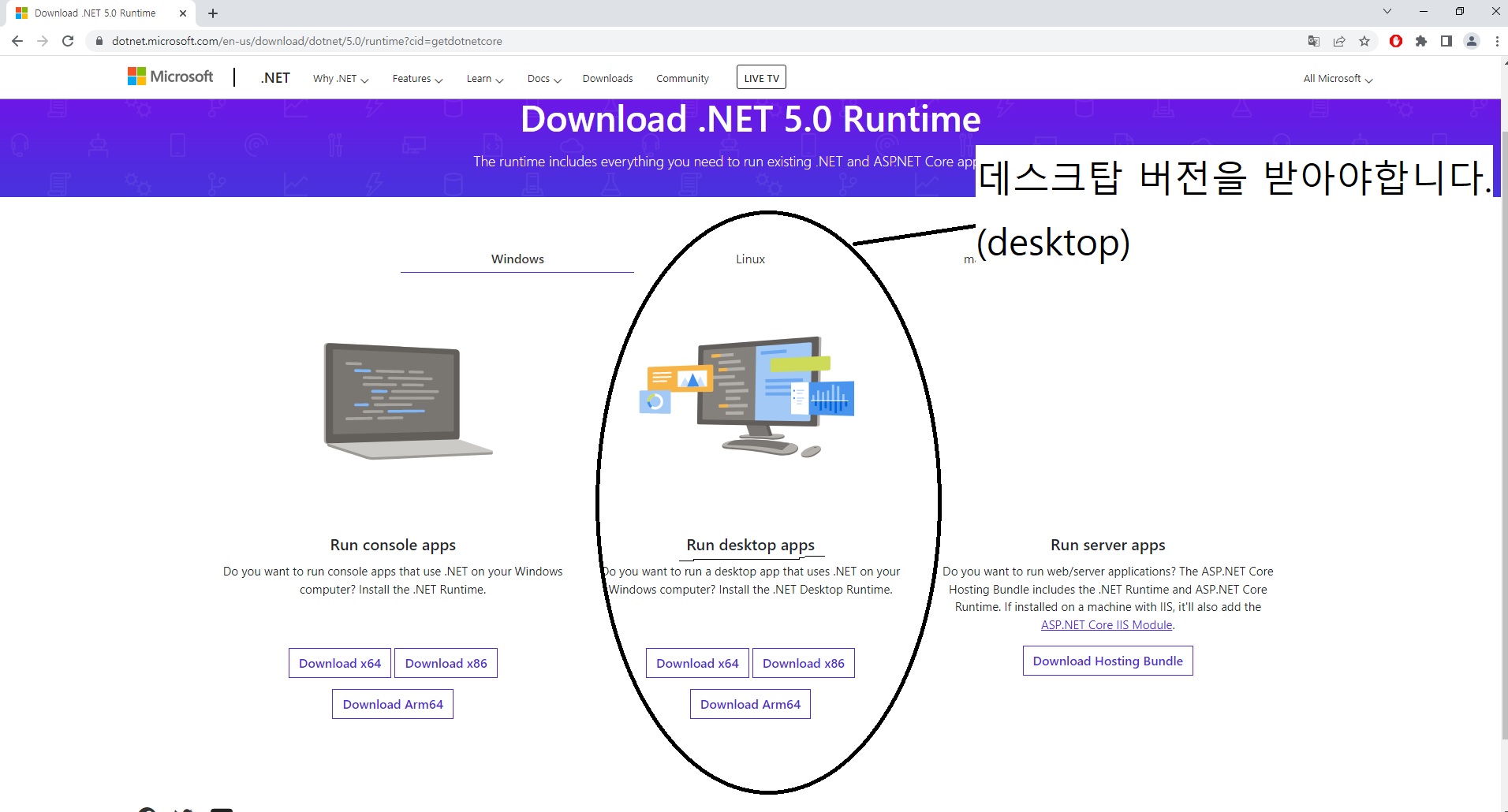1508x812 pixels.
Task: Expand the Why .NET menu
Action: 341,79
